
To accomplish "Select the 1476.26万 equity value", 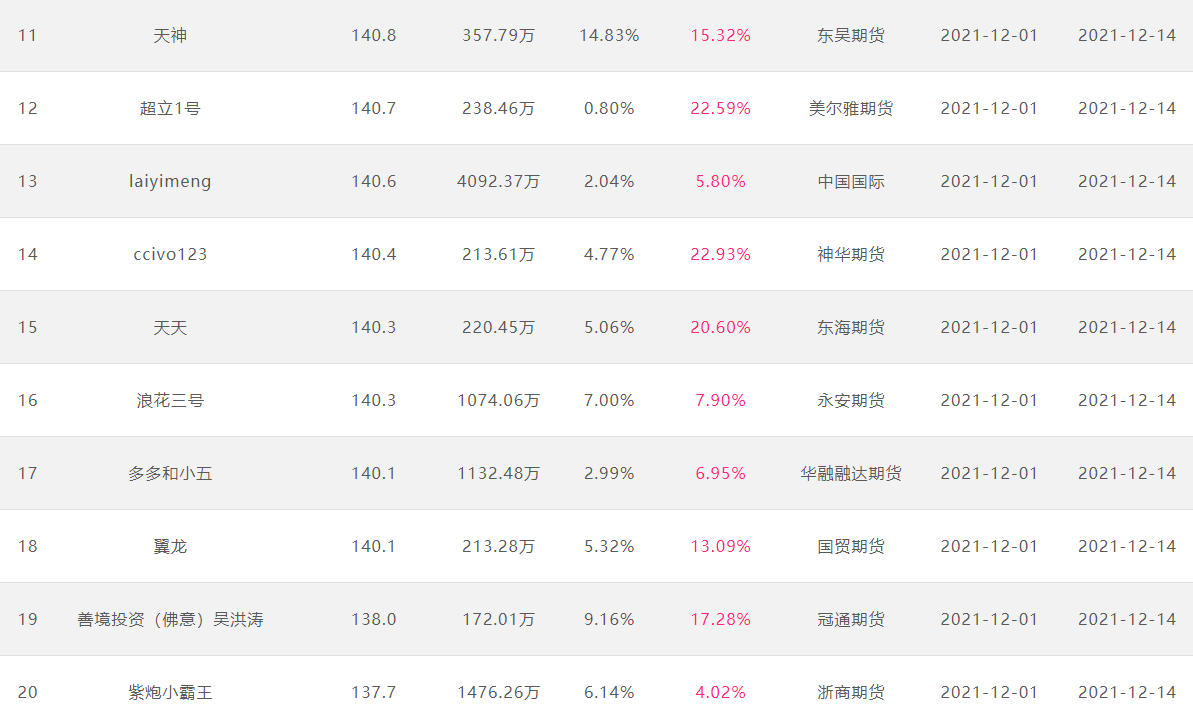I will (498, 693).
